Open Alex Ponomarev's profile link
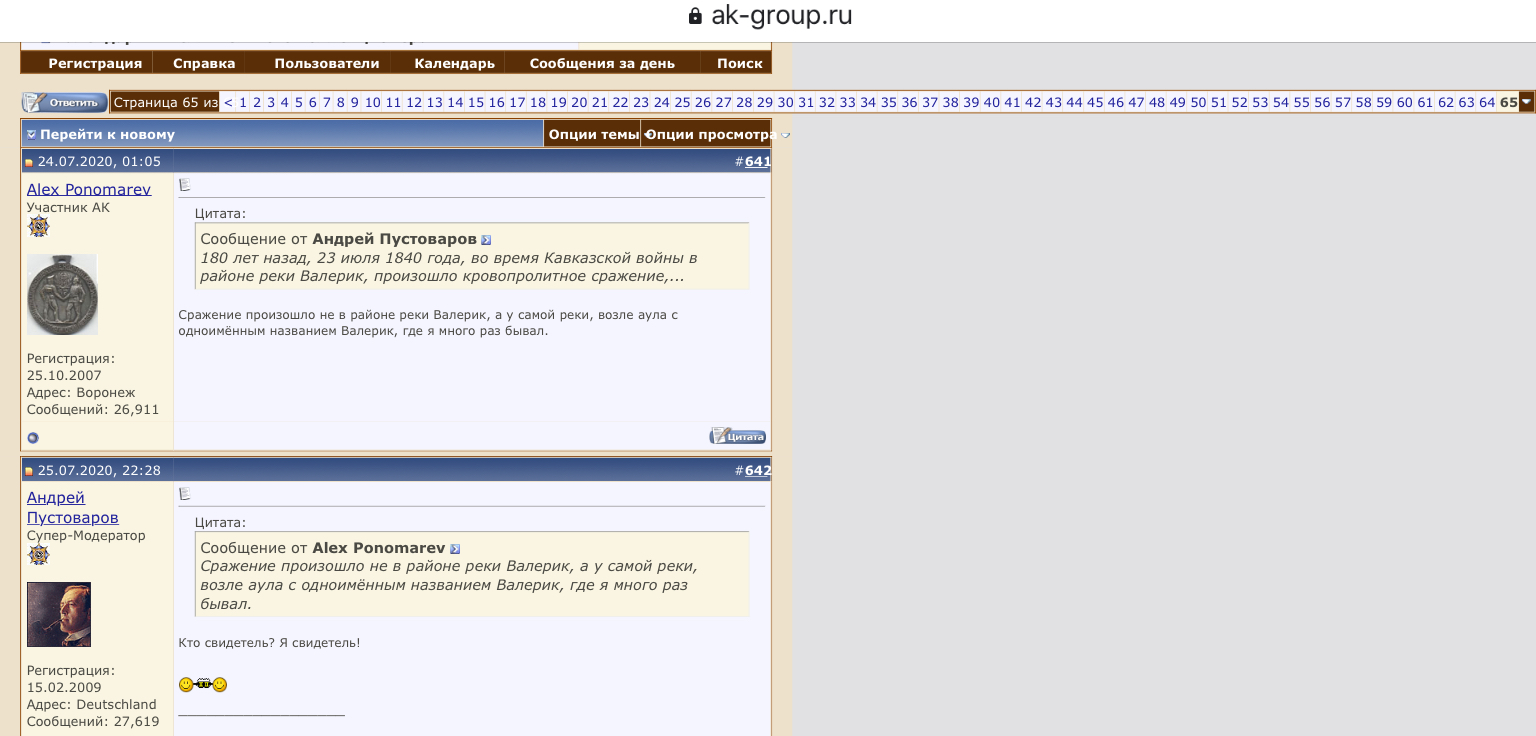Image resolution: width=1536 pixels, height=736 pixels. [89, 189]
